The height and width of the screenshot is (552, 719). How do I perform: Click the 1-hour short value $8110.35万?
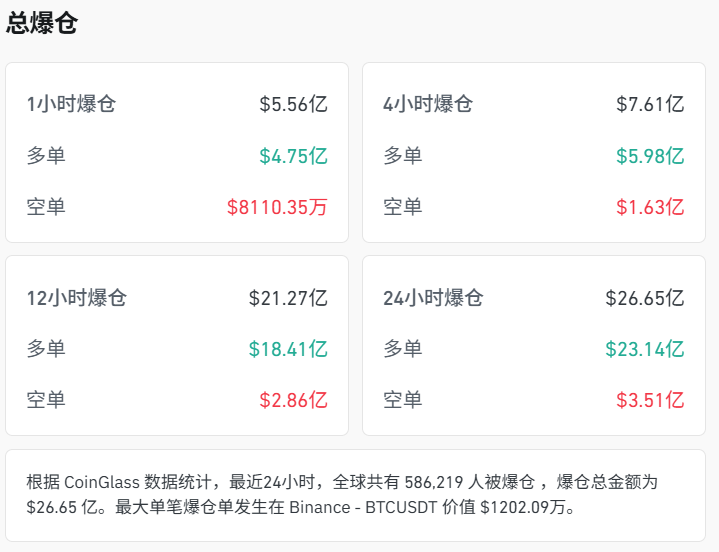(x=277, y=208)
